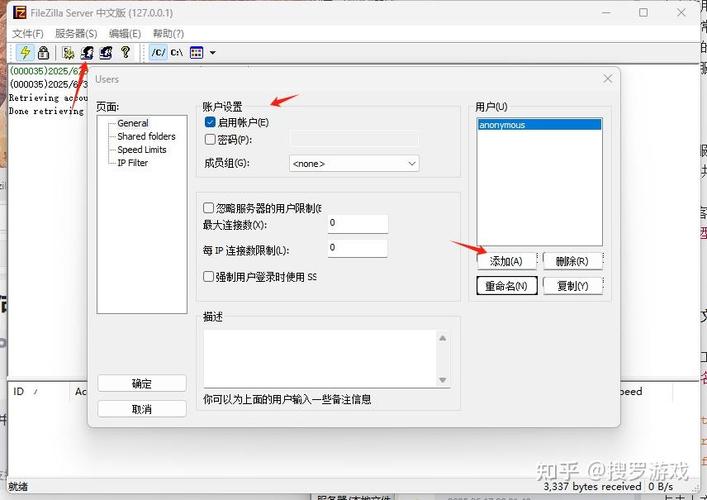Select Shared folders page in tree

pos(146,136)
